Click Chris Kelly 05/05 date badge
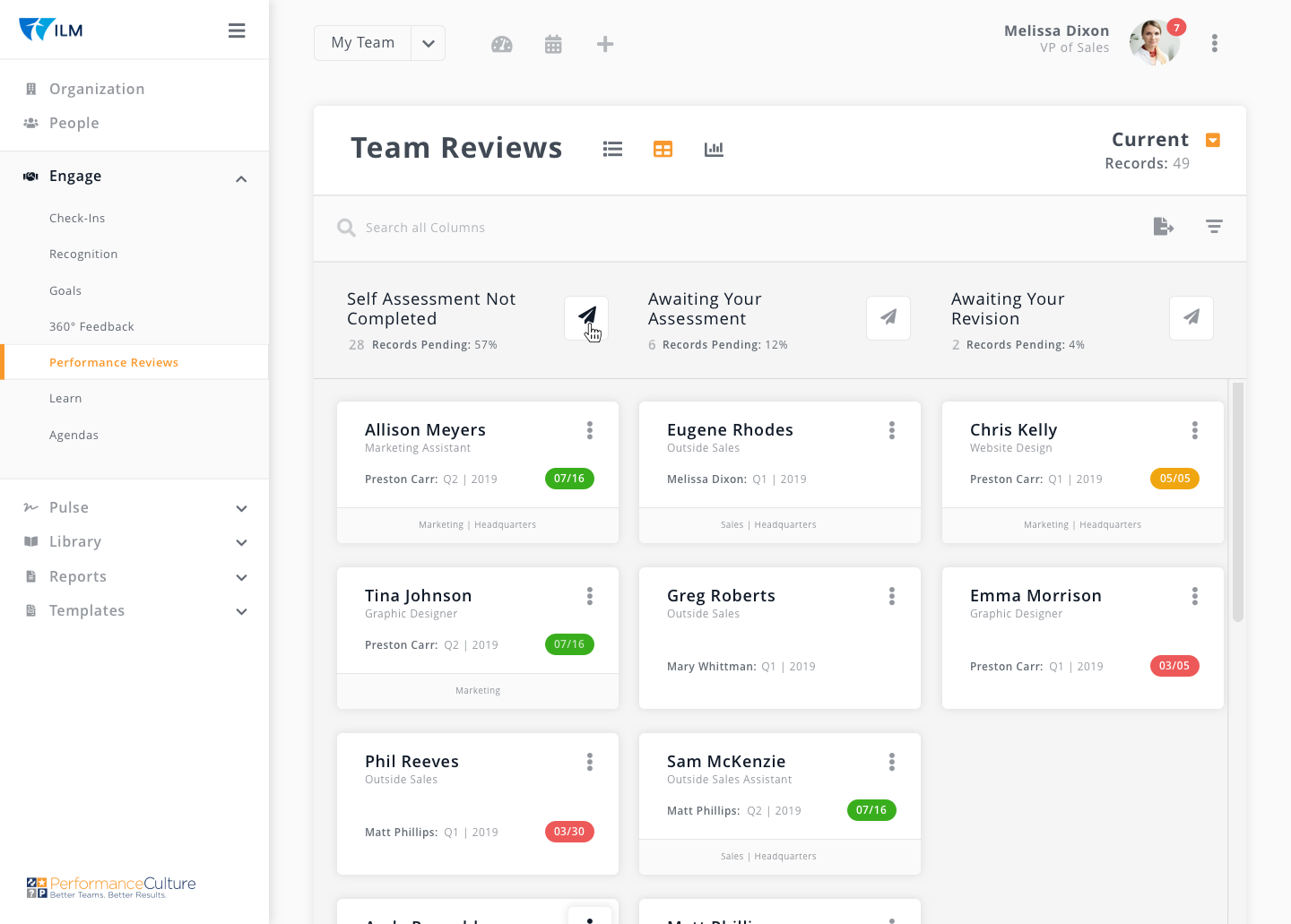 point(1174,479)
